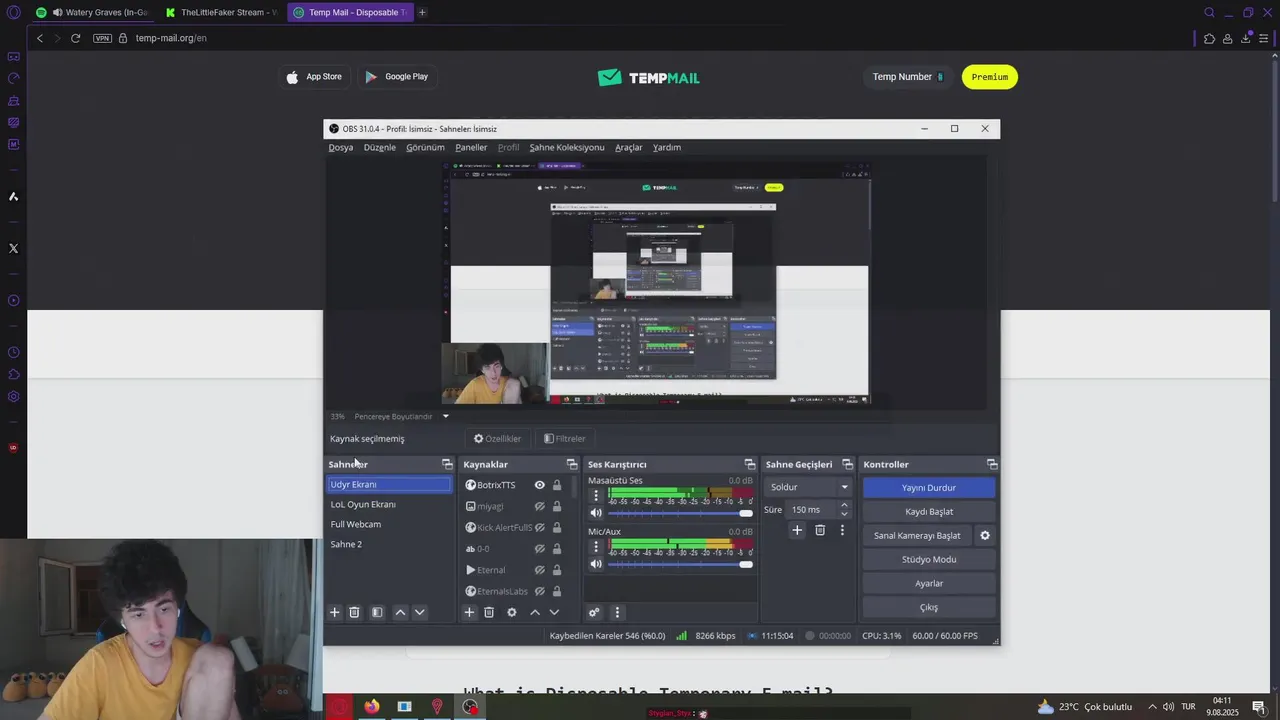Stop streaming with Yayını Durdur
Image resolution: width=1280 pixels, height=720 pixels.
pyautogui.click(x=929, y=487)
